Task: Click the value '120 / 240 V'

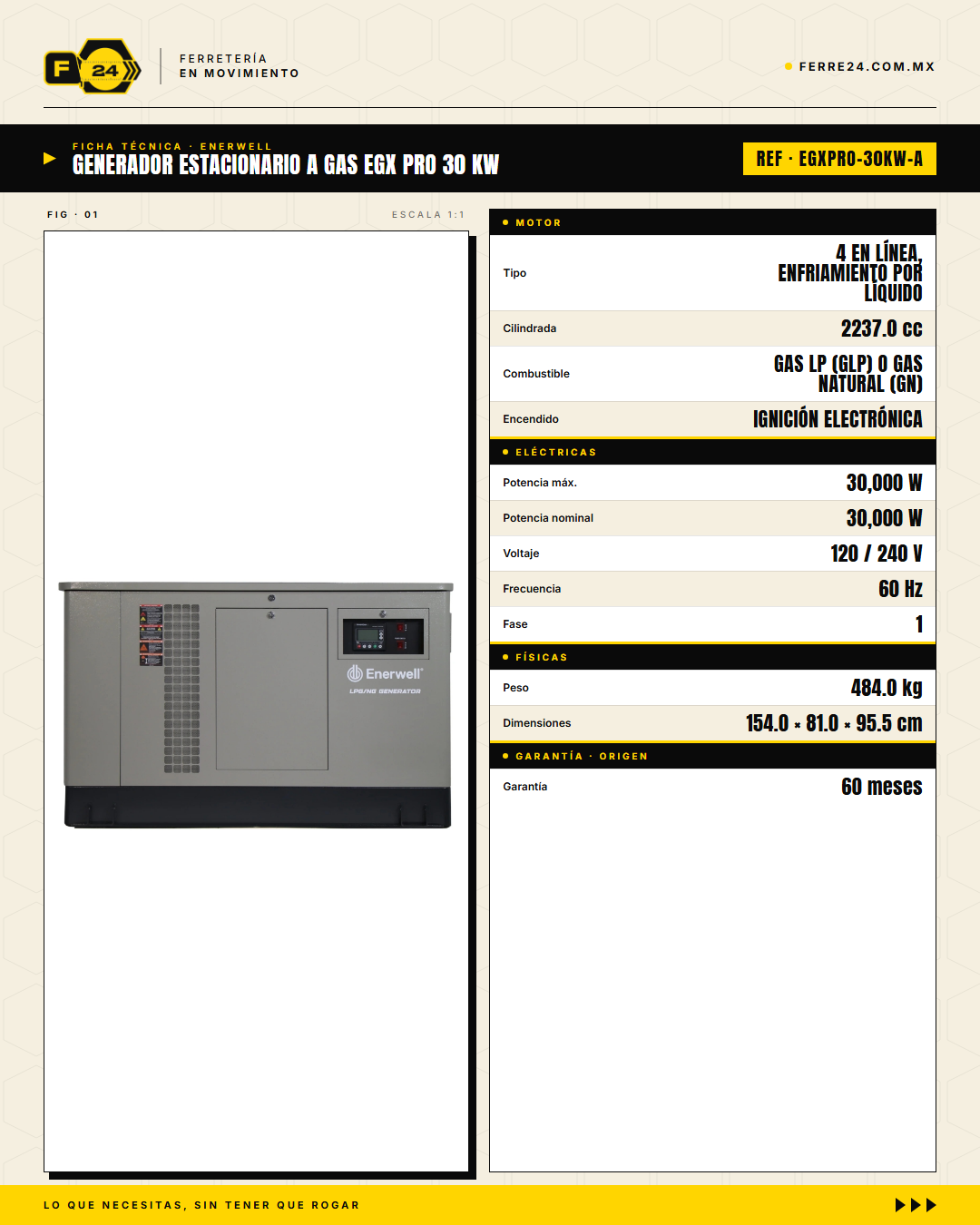Action: click(877, 554)
